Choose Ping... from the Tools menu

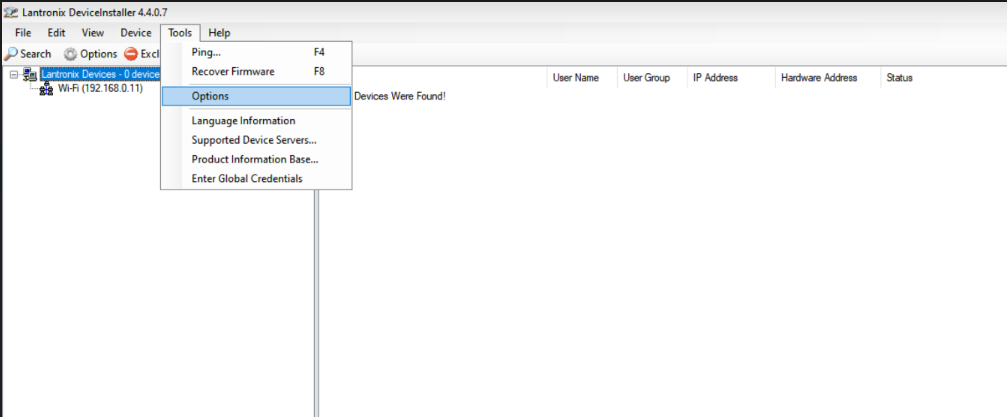point(206,52)
